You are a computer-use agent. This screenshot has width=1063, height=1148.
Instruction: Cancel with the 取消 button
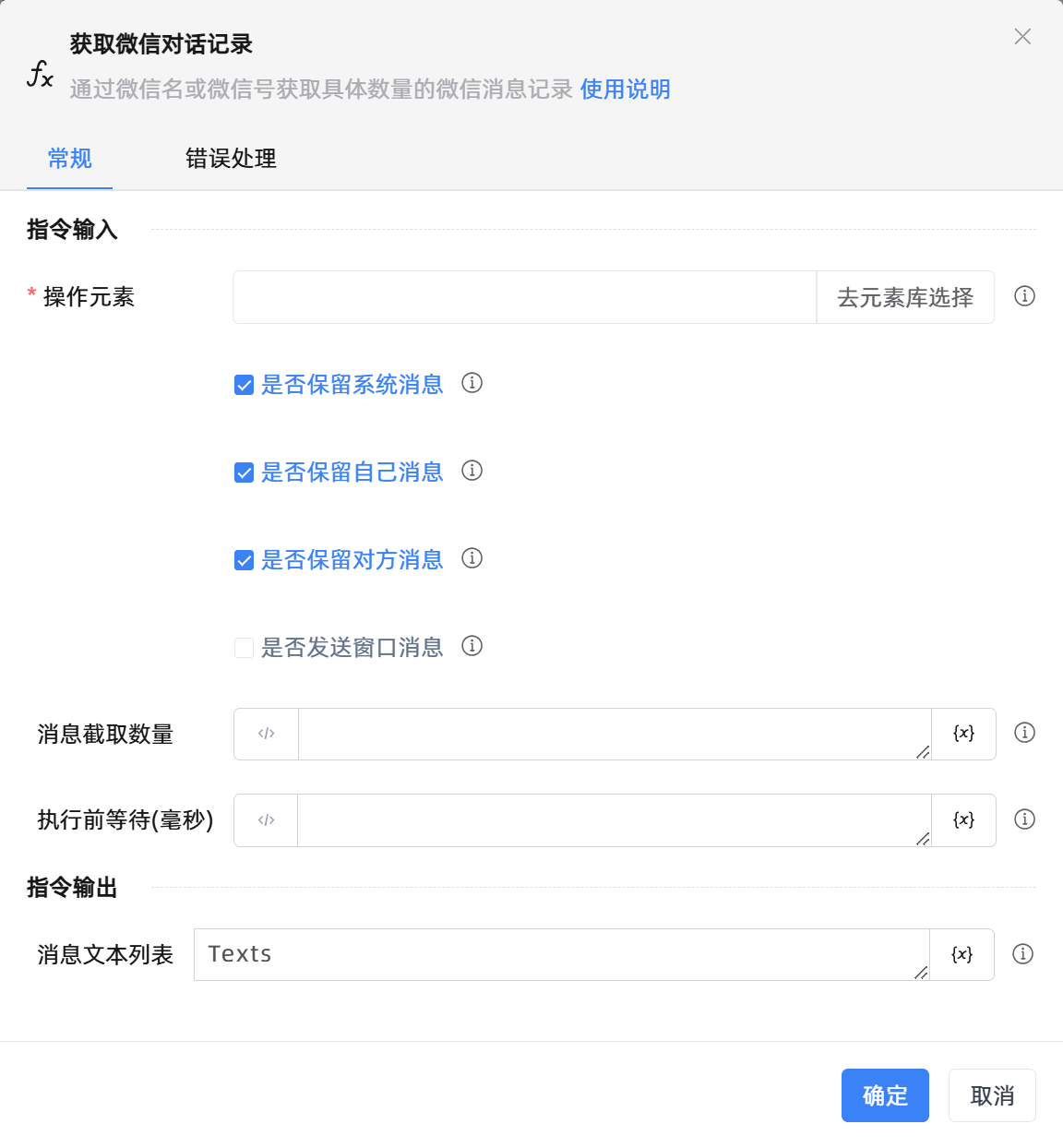992,1095
